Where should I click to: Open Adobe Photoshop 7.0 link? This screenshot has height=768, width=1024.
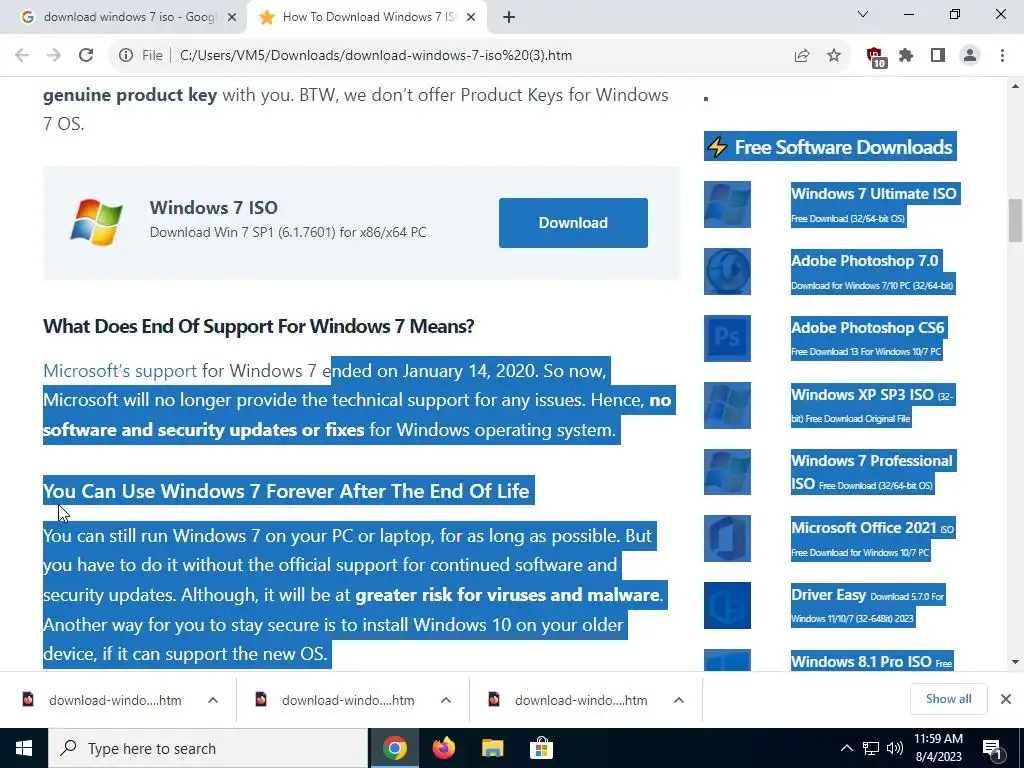[865, 261]
